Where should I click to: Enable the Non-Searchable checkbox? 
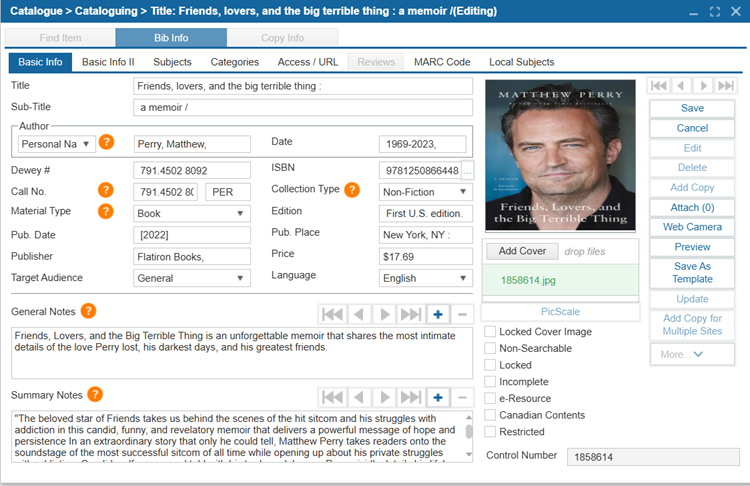tap(490, 348)
